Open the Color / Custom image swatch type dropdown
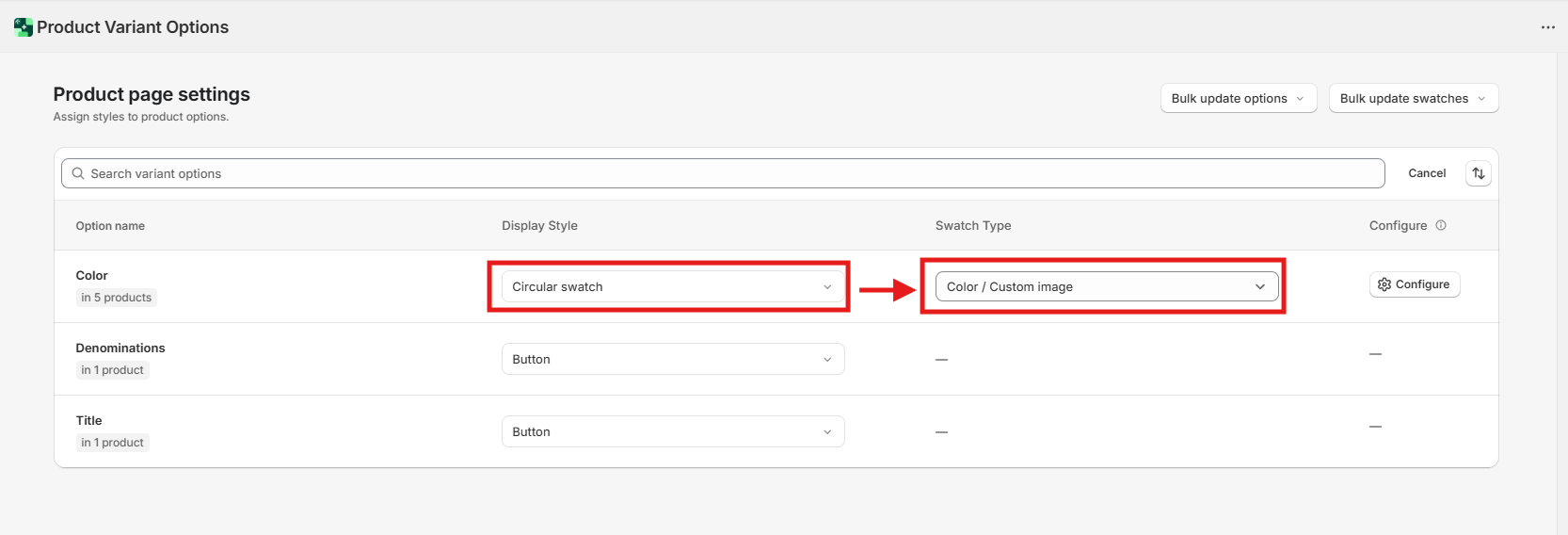The height and width of the screenshot is (535, 1568). [x=1106, y=286]
